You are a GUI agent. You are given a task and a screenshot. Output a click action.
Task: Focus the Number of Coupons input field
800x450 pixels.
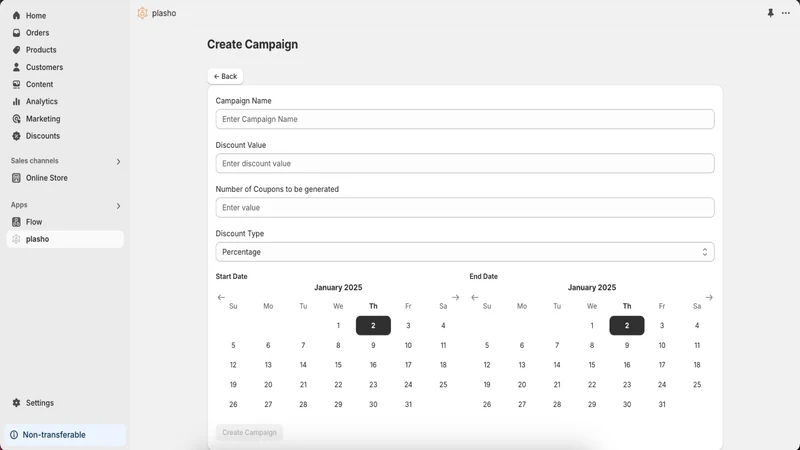[465, 208]
